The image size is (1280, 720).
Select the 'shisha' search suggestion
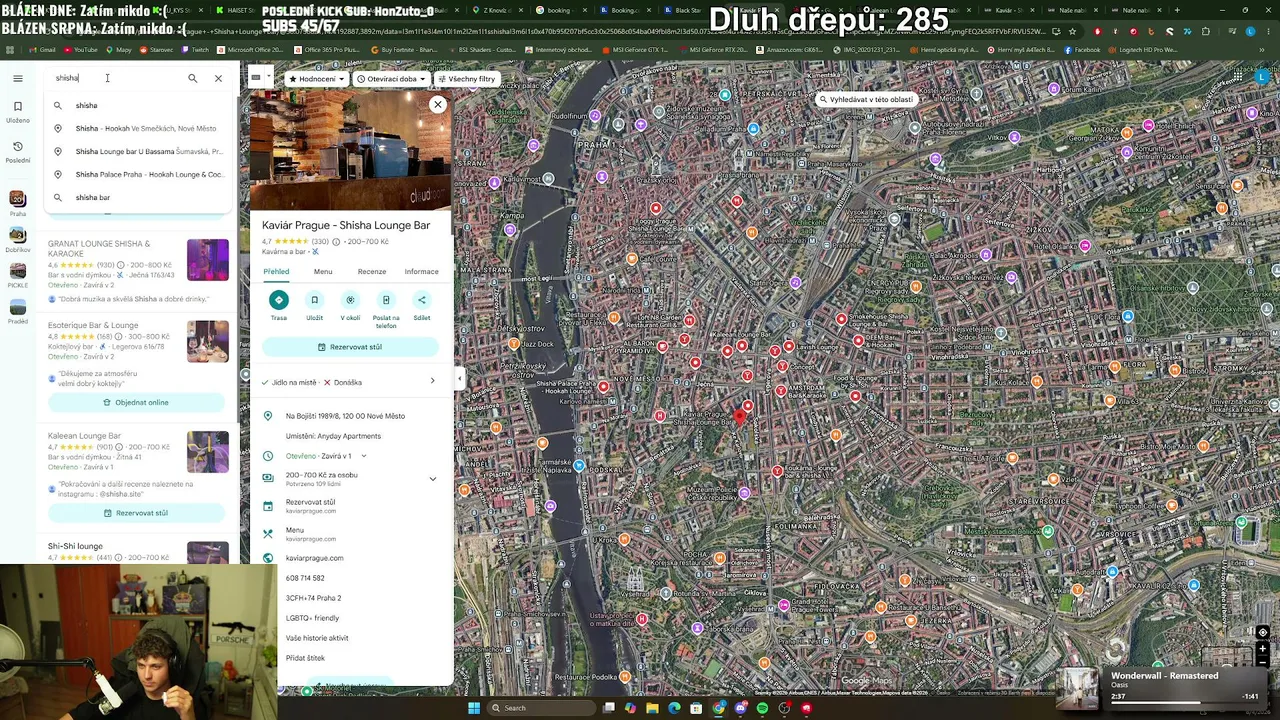pos(138,105)
